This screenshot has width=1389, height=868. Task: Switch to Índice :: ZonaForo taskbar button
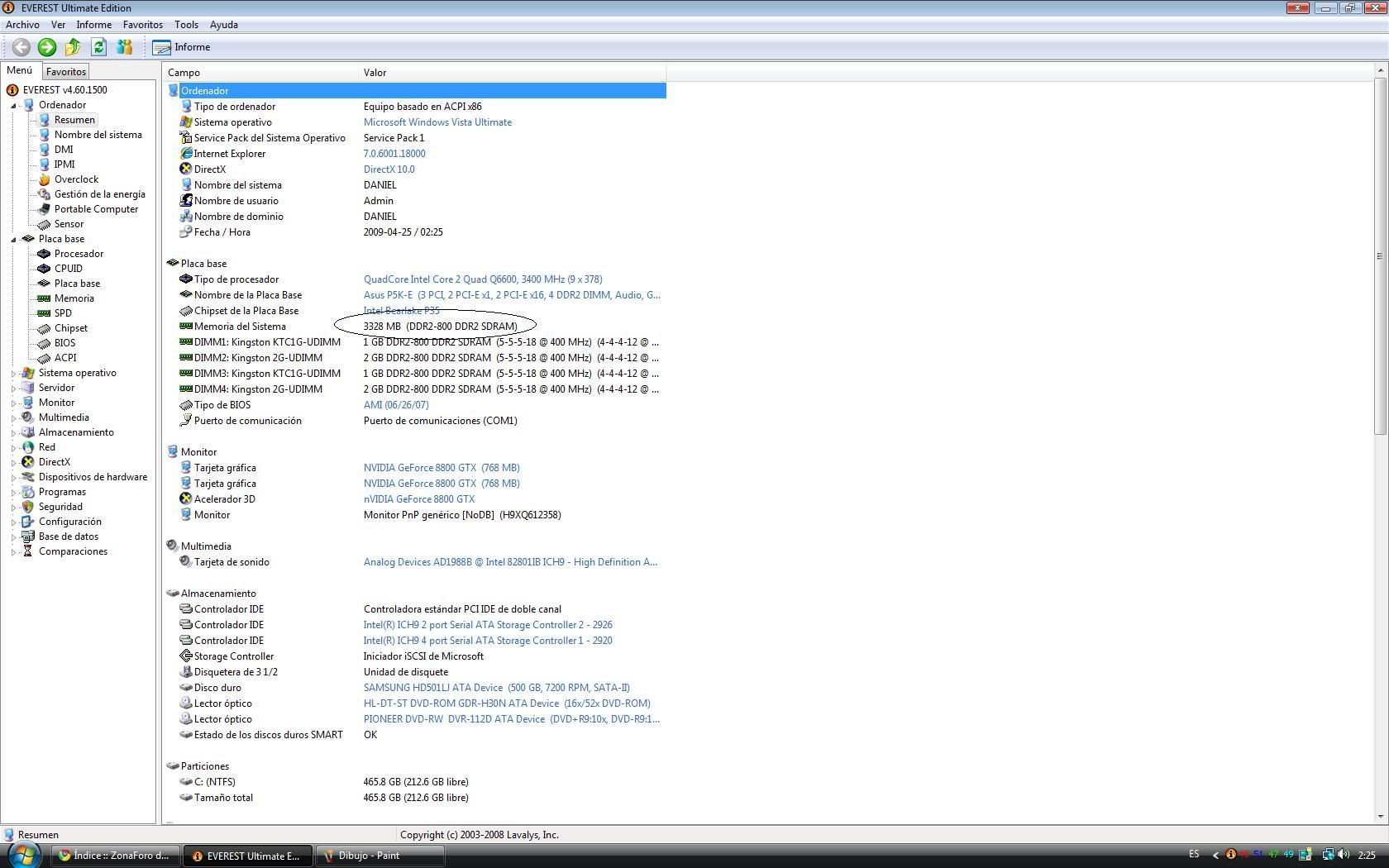pos(116,856)
